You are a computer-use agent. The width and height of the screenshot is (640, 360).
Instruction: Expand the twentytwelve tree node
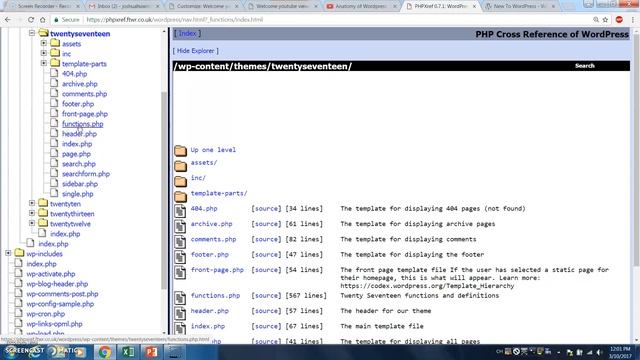(x=32, y=223)
